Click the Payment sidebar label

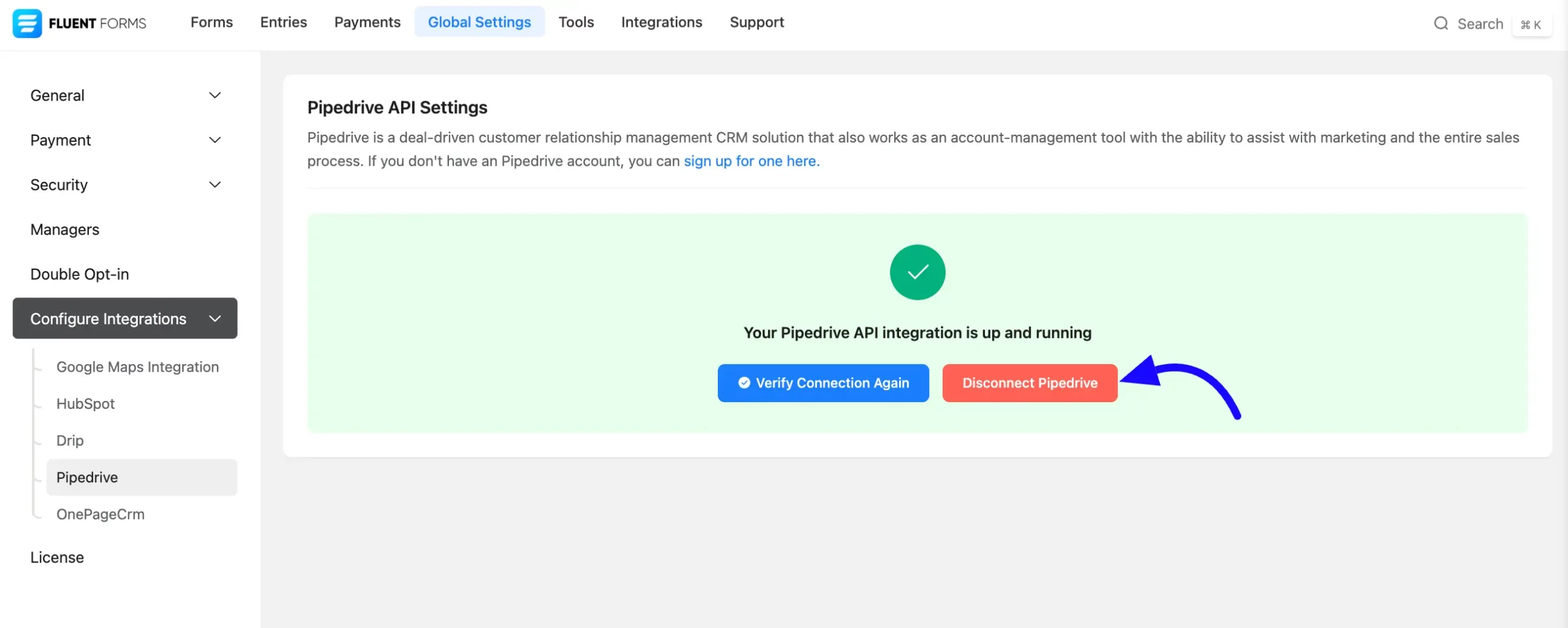coord(61,140)
